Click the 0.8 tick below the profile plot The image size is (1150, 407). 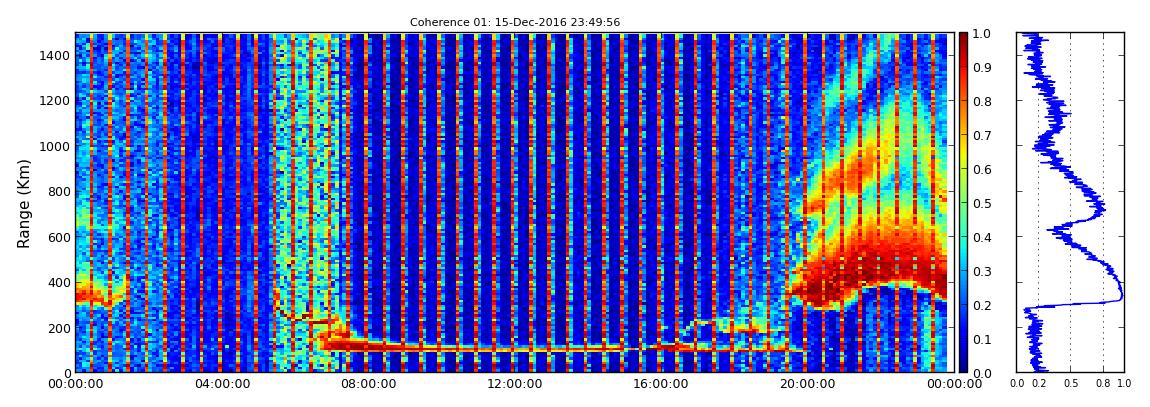pyautogui.click(x=1103, y=383)
